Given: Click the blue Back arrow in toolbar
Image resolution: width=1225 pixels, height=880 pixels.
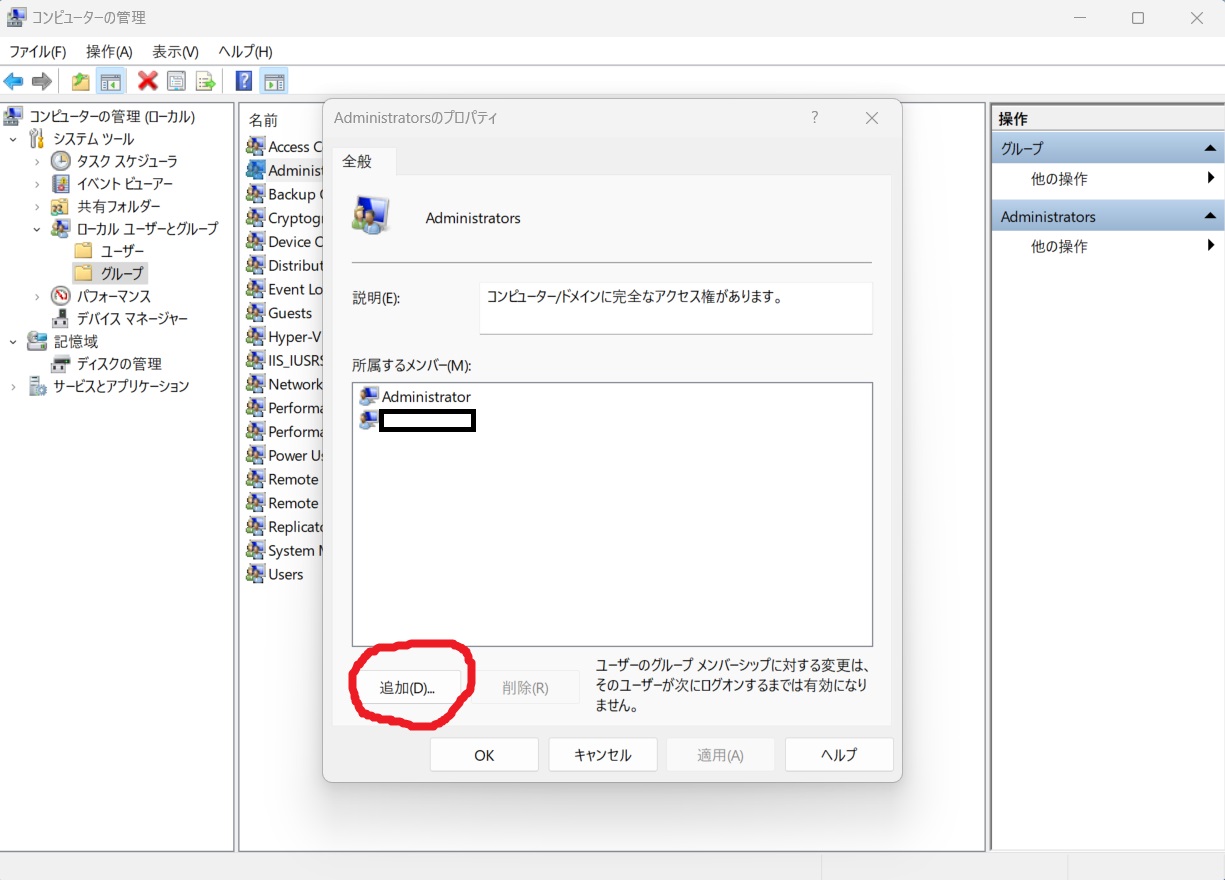Looking at the screenshot, I should tap(14, 82).
